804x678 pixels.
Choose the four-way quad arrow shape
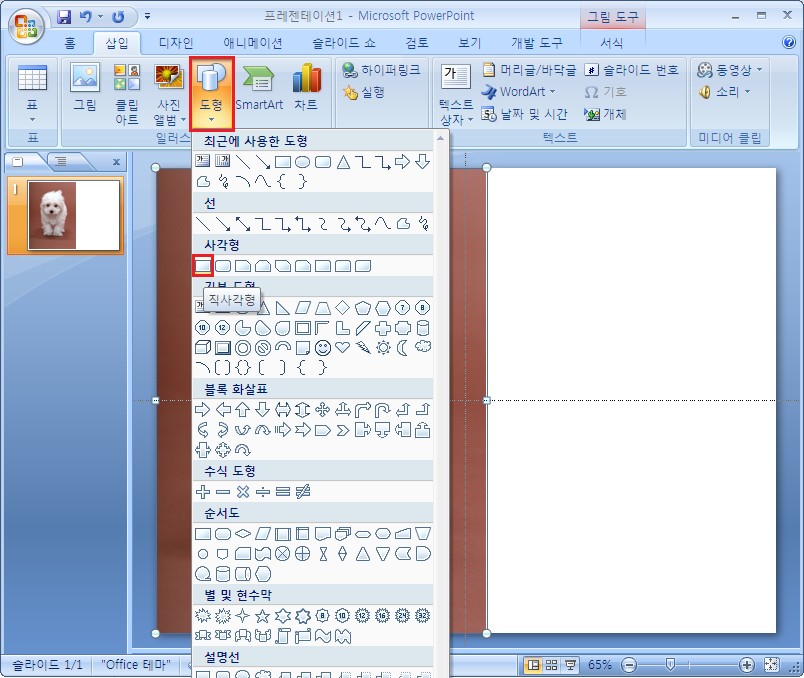click(x=323, y=409)
